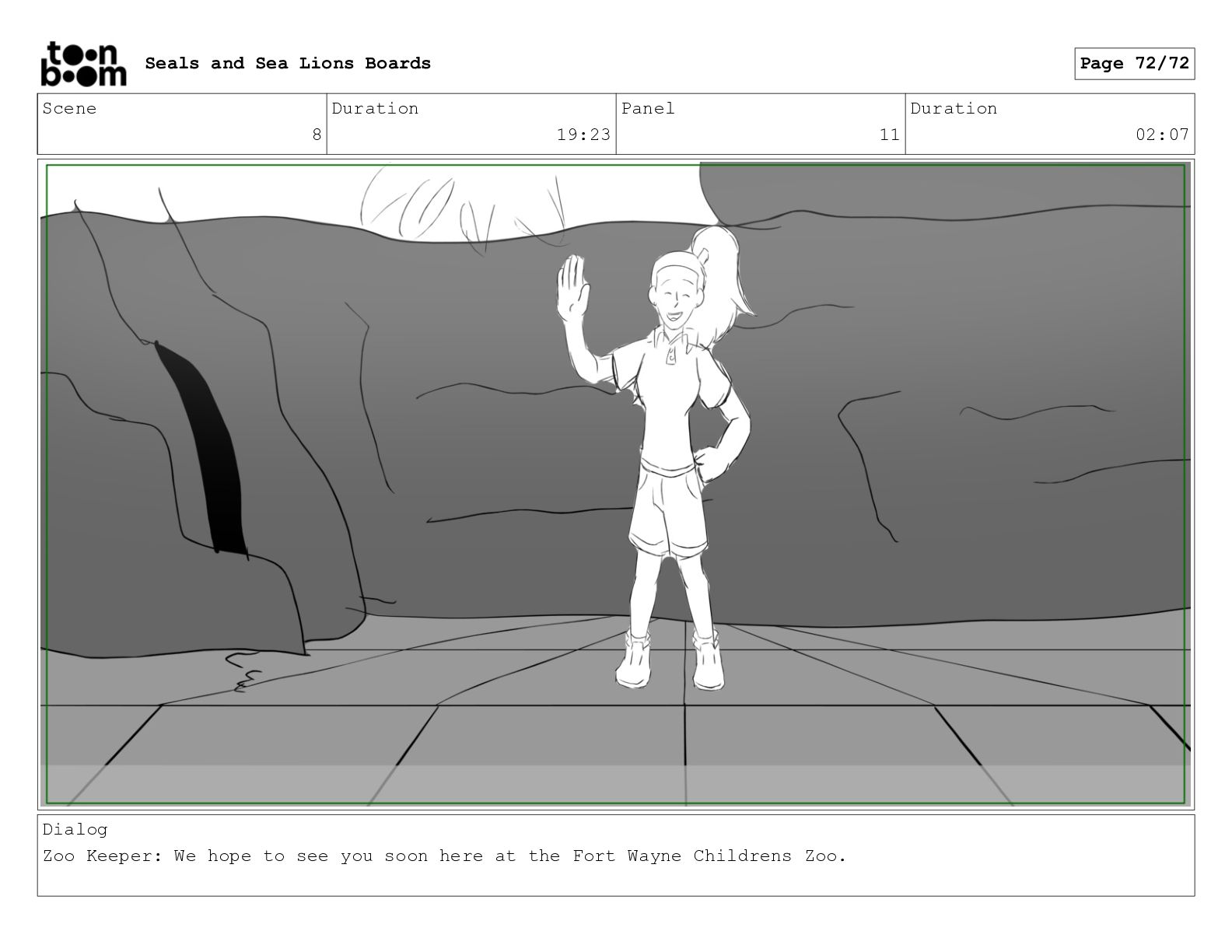Click the Toon Boom logo
Image resolution: width=1232 pixels, height=952 pixels.
click(83, 64)
